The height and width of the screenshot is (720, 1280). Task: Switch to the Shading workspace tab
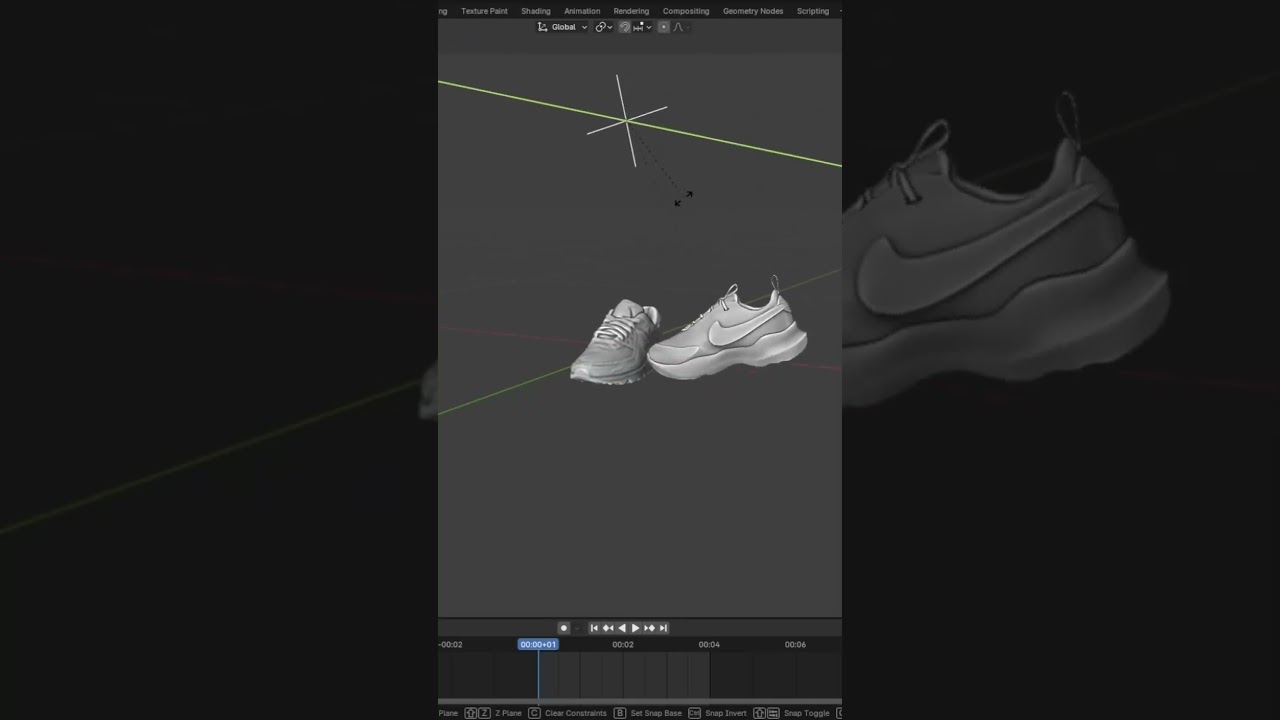tap(536, 11)
